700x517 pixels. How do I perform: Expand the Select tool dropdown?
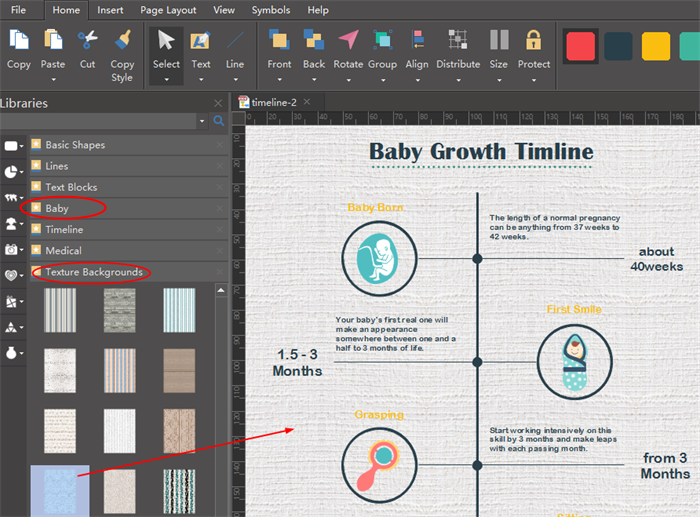166,79
